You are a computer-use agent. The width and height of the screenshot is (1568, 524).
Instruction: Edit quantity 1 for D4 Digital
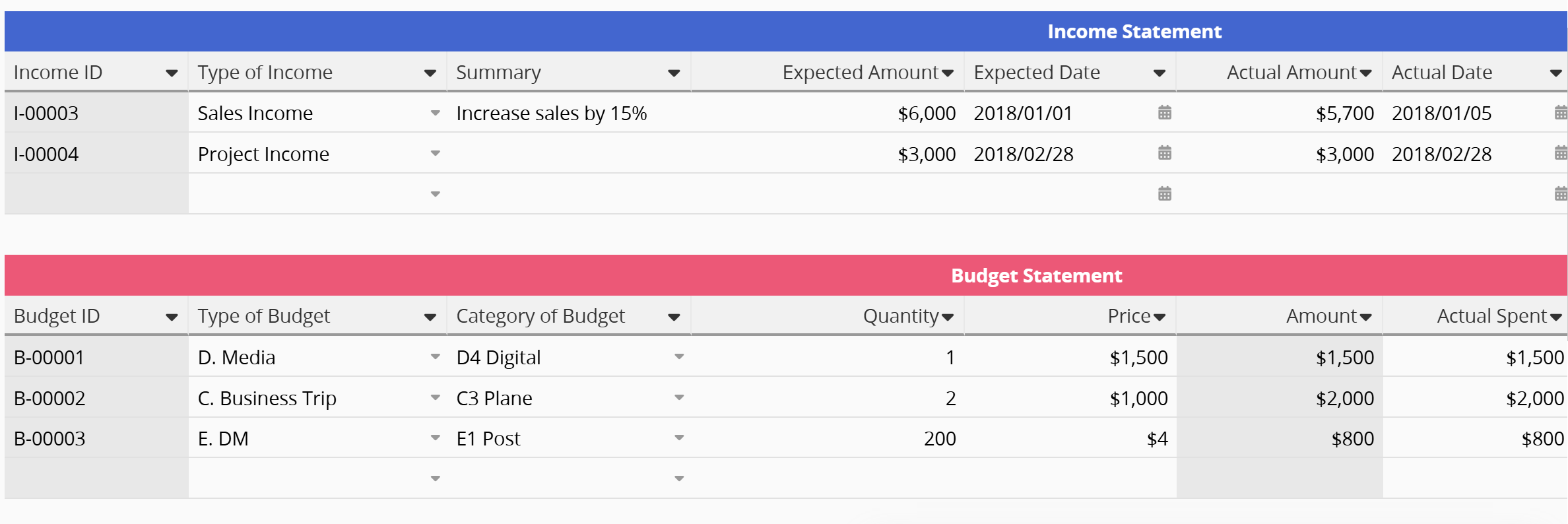(828, 357)
